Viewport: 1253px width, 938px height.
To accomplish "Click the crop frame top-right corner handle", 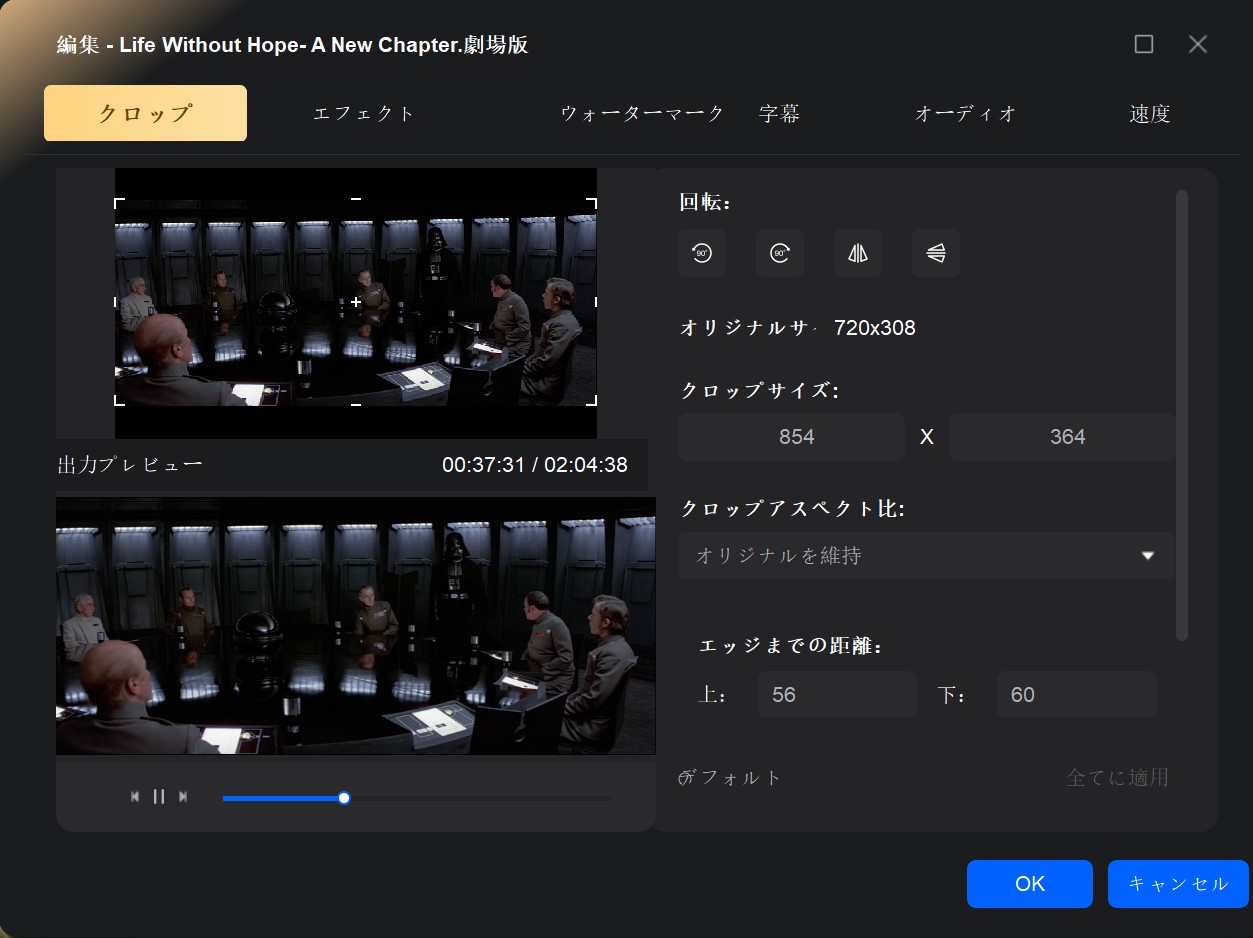I will click(592, 203).
